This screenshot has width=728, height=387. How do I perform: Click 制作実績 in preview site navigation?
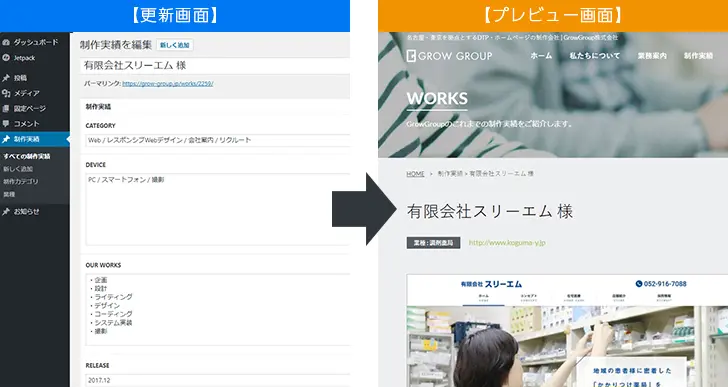[698, 56]
